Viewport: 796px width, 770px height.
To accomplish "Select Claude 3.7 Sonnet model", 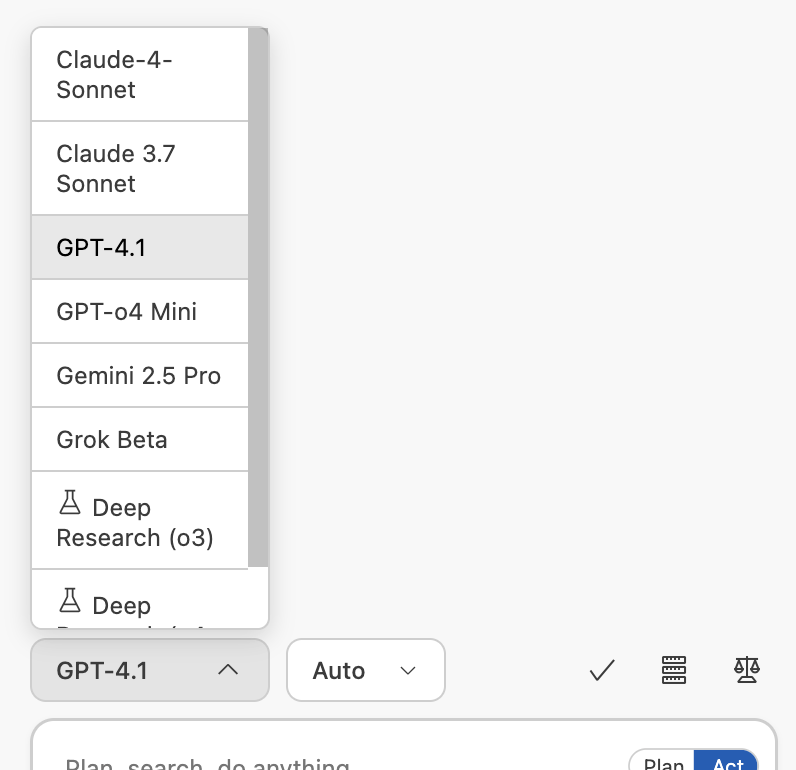I will 140,169.
